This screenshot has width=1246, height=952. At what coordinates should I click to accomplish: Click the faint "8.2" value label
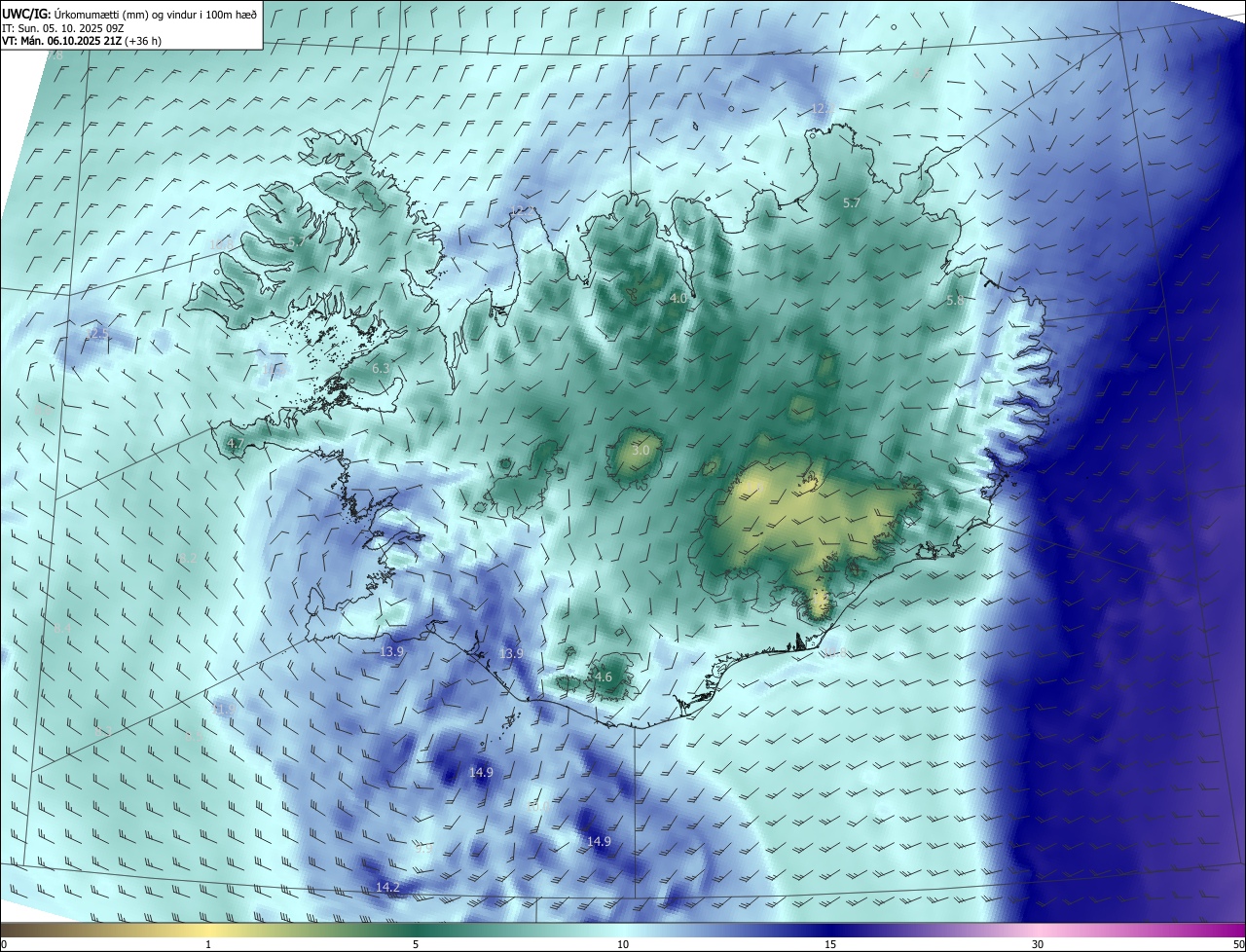point(188,558)
